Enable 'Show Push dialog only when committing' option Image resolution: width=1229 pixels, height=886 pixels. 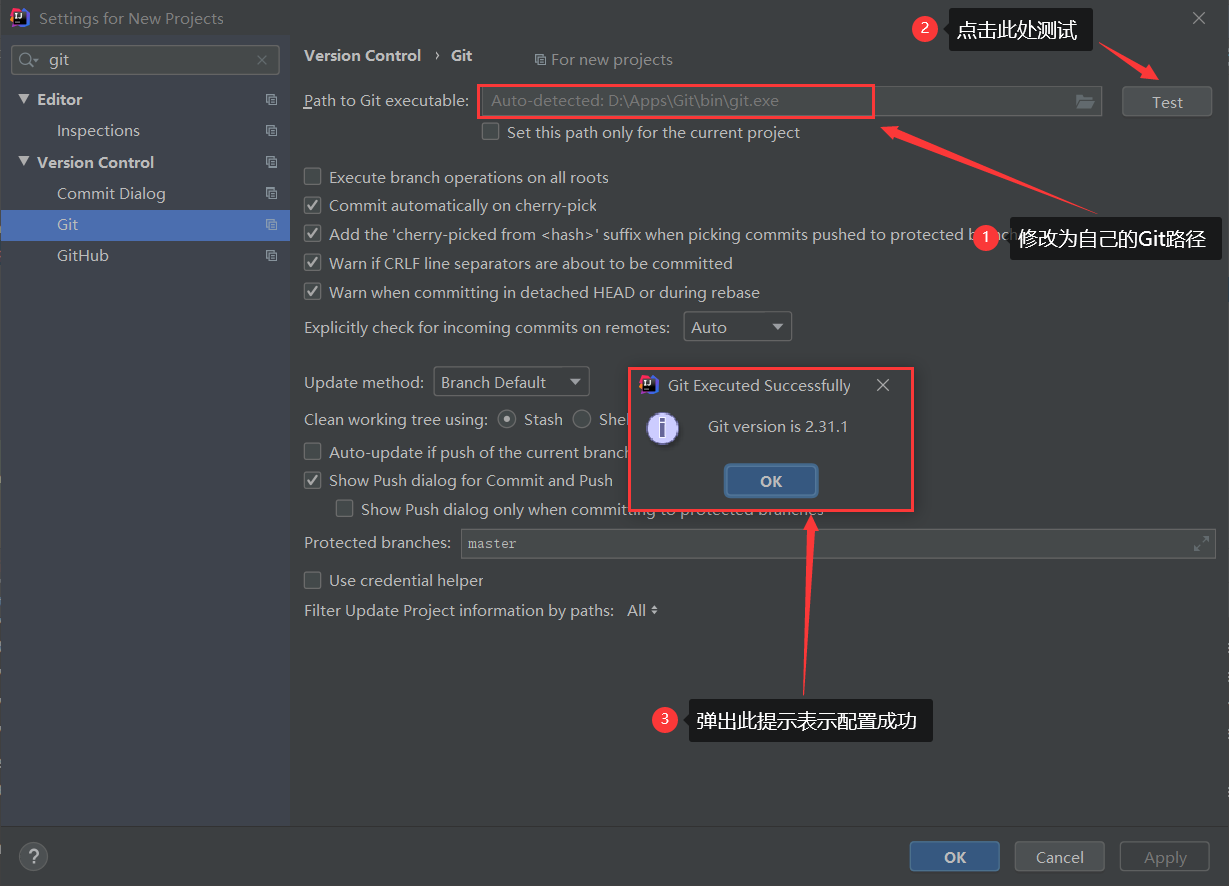pos(345,509)
